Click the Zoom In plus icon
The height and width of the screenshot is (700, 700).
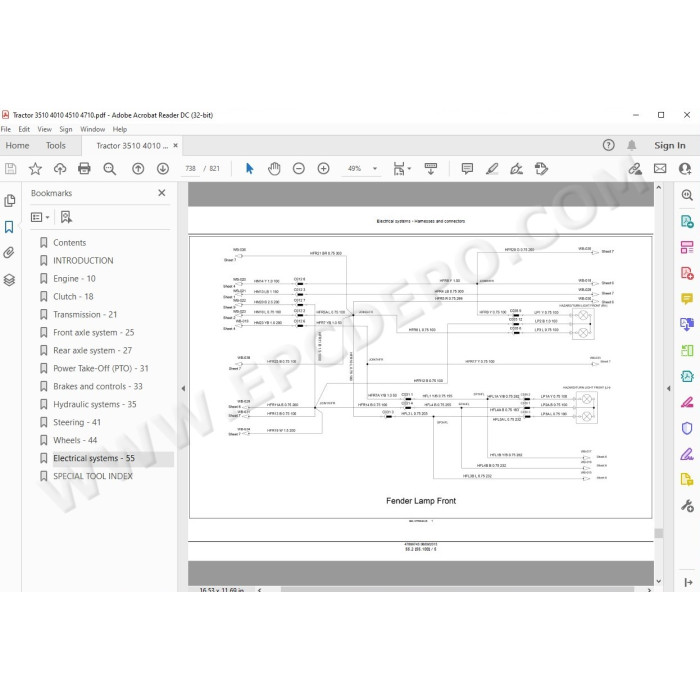click(x=323, y=168)
